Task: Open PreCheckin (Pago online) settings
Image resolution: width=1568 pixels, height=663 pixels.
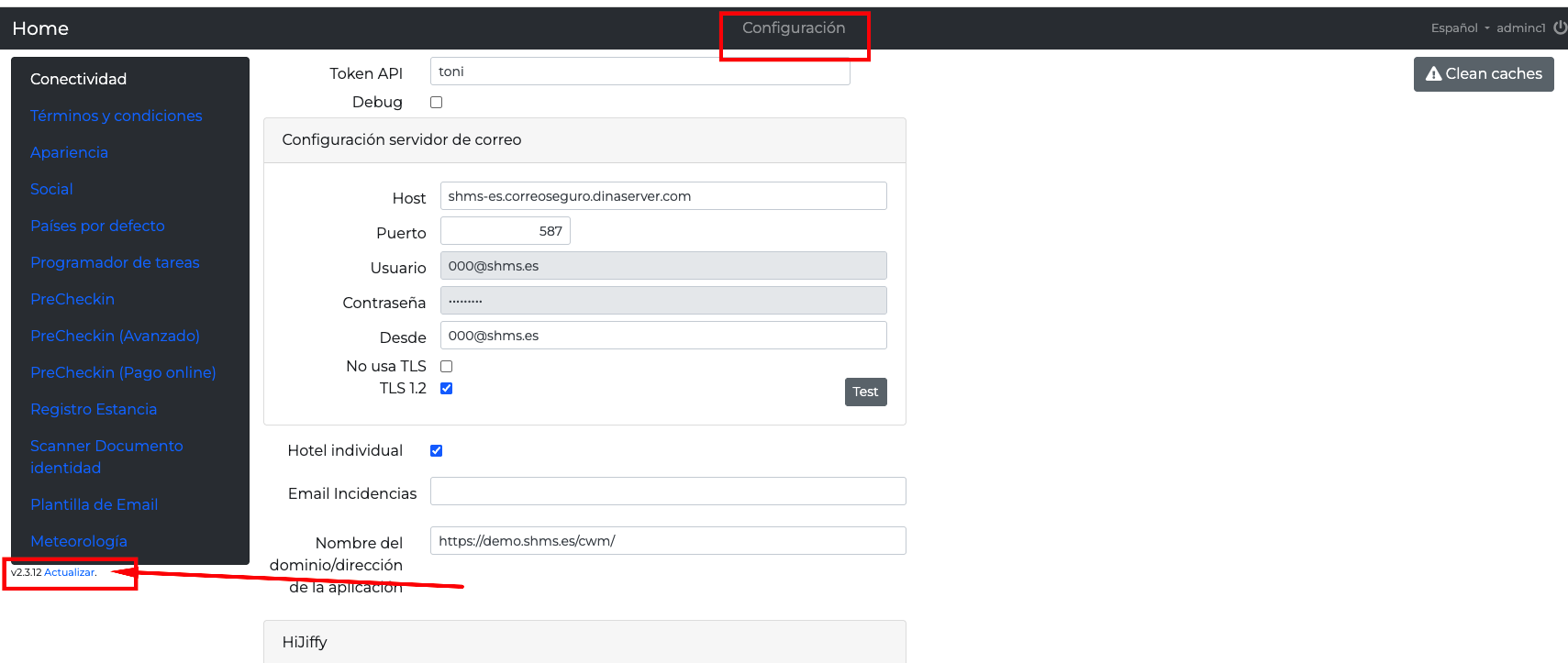Action: click(x=123, y=373)
